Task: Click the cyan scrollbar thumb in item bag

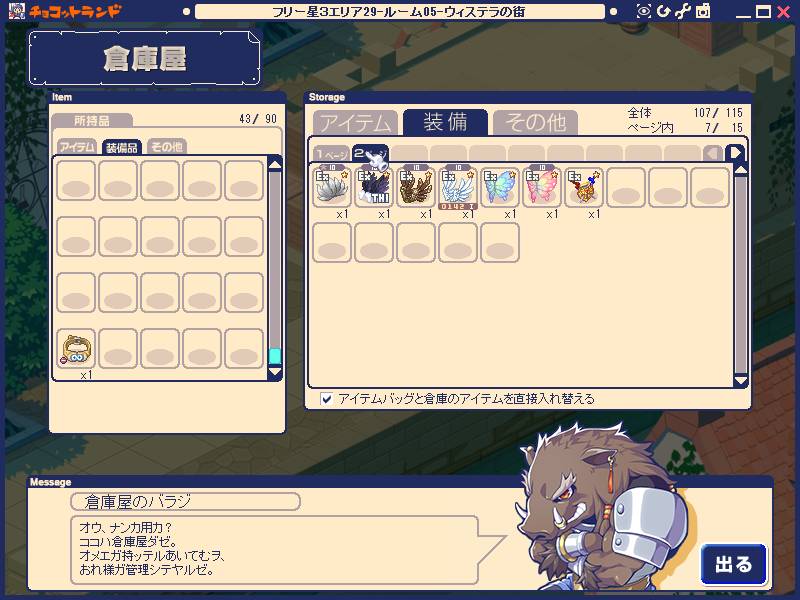Action: tap(275, 356)
